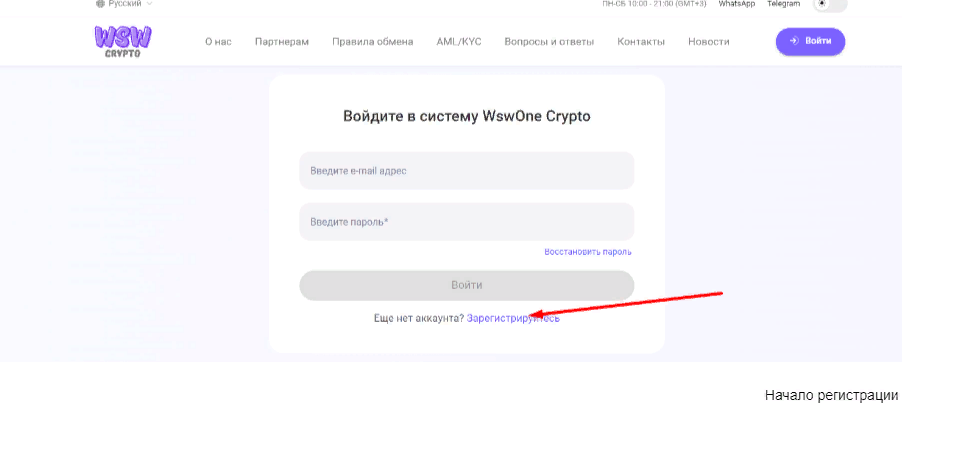Click the «Зарегистрируйтесь» registration link
This screenshot has height=453, width=970.
pyautogui.click(x=513, y=318)
